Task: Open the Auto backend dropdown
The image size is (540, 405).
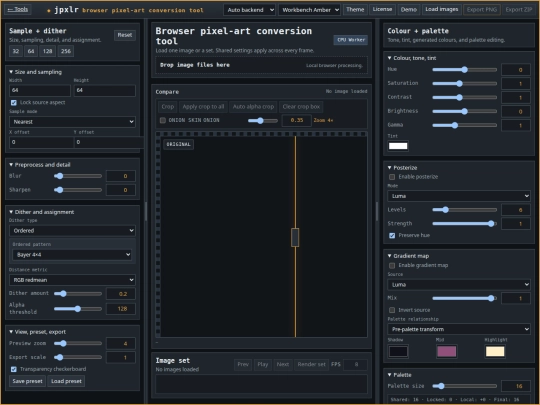Action: [x=249, y=10]
